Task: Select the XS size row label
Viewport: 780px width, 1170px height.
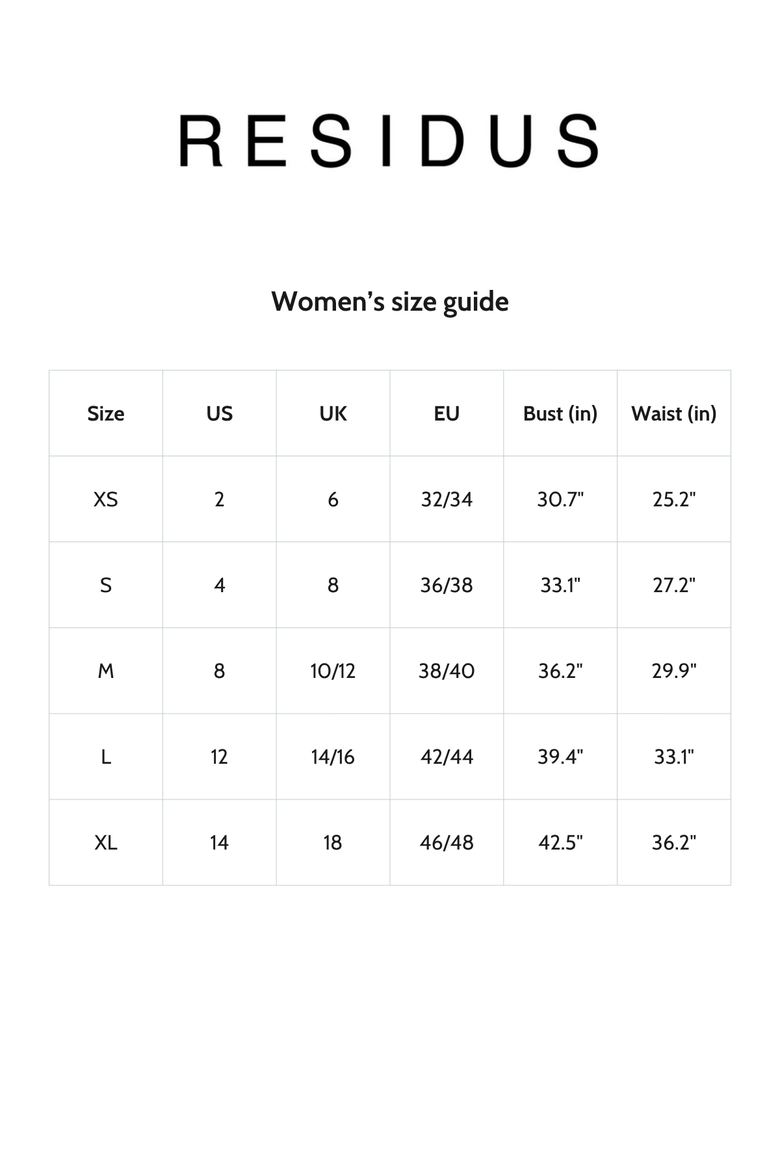Action: pos(106,499)
